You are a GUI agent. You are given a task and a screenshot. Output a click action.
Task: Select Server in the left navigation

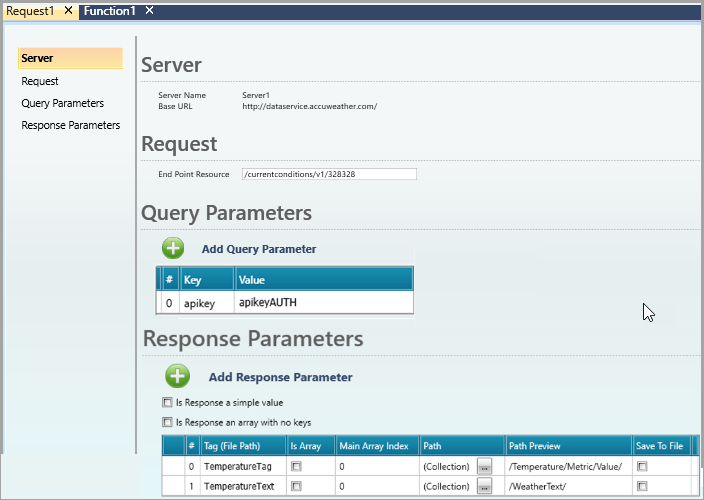pos(38,58)
